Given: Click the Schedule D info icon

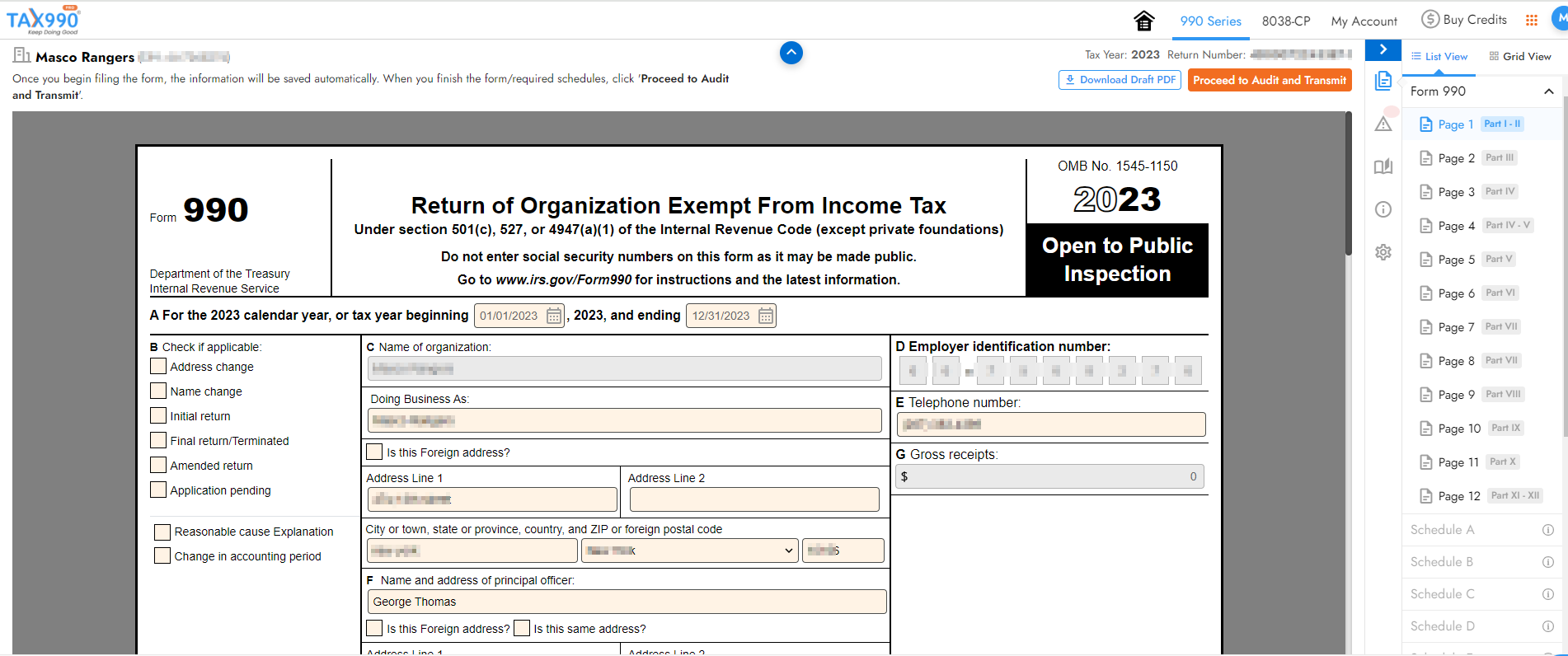Looking at the screenshot, I should point(1548,626).
